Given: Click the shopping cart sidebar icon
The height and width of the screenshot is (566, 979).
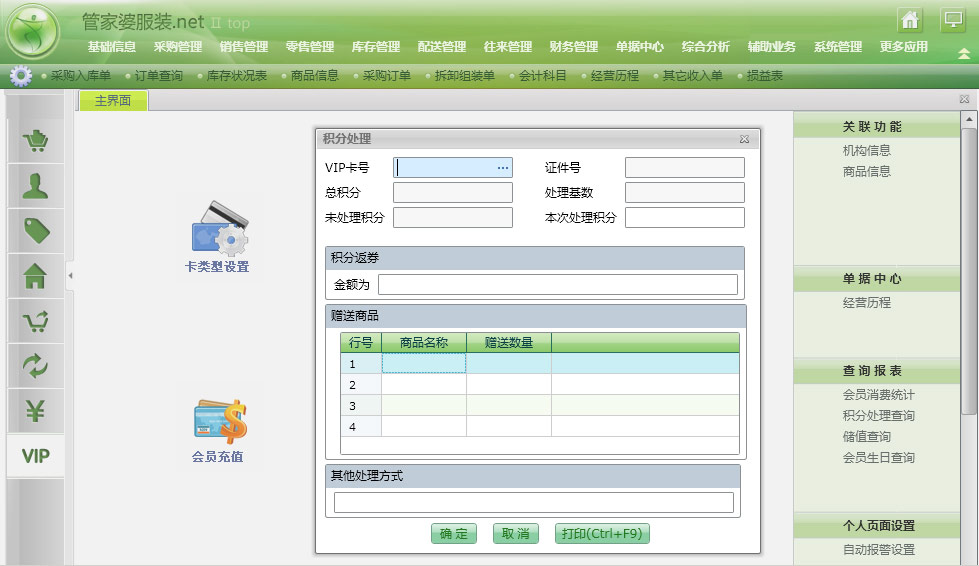Looking at the screenshot, I should pos(36,141).
